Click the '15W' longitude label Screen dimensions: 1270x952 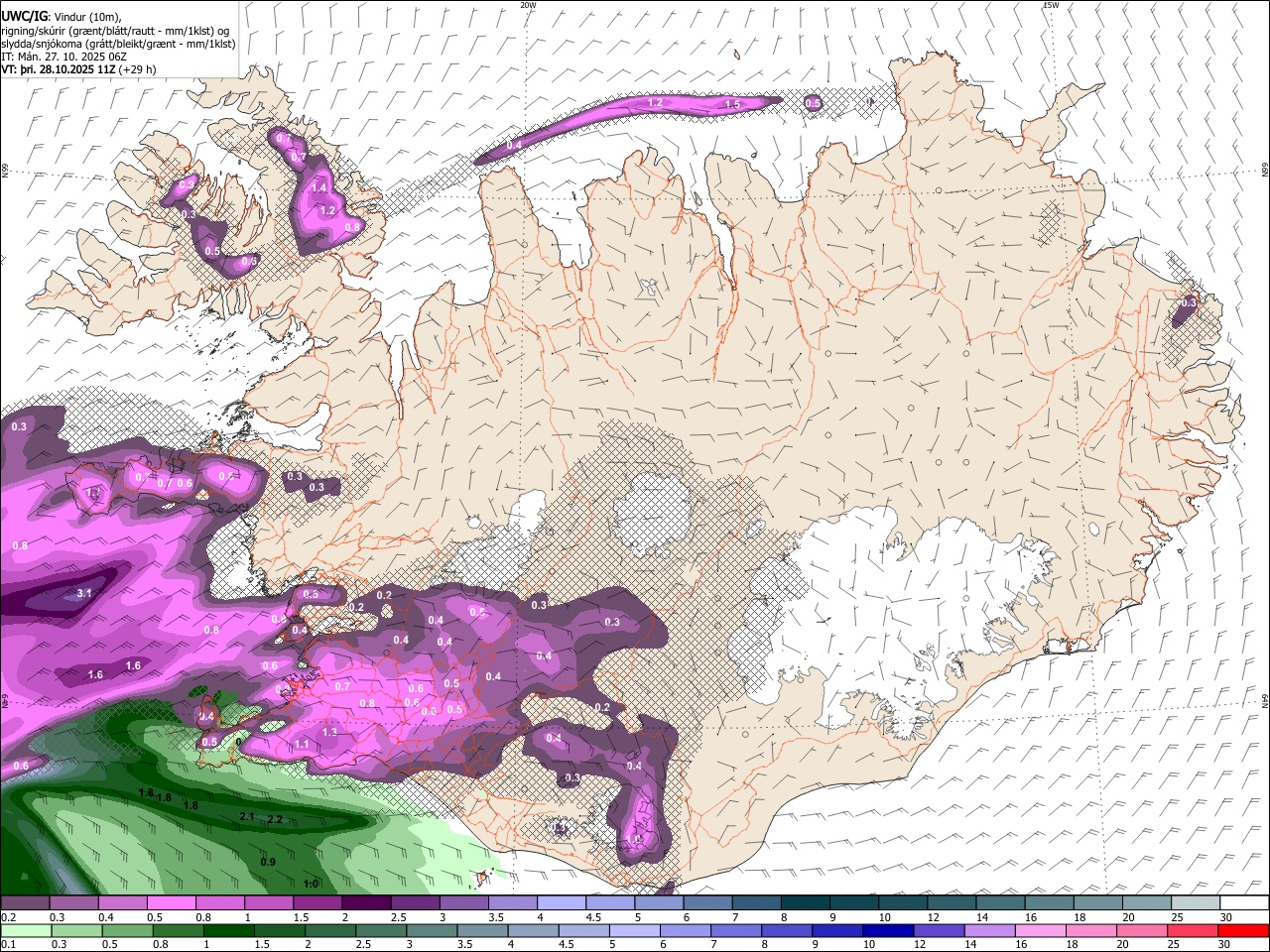(1051, 5)
